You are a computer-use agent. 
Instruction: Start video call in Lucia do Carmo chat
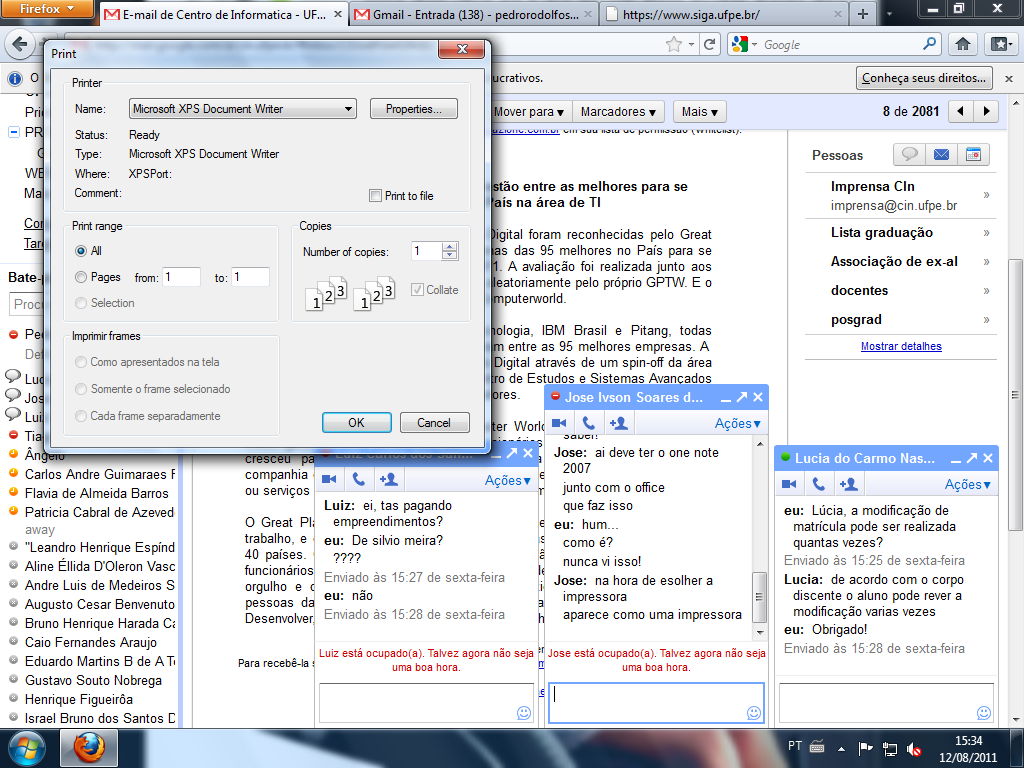click(x=790, y=484)
